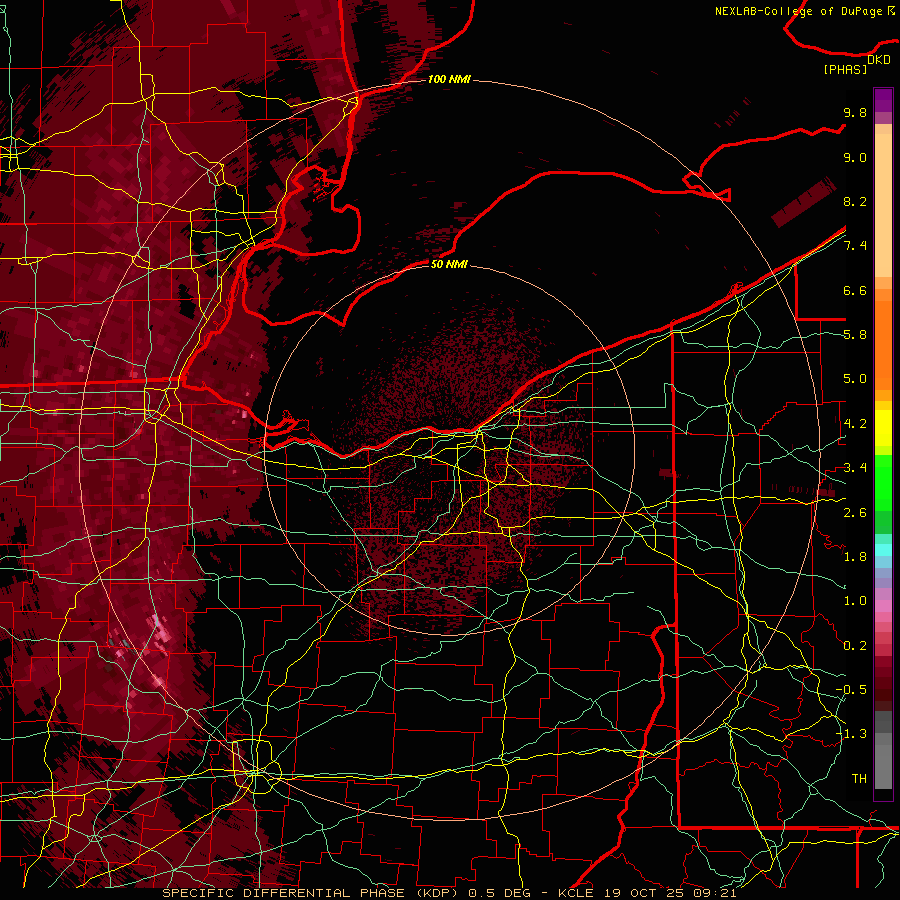Click the -0.5 legend value
900x900 pixels.
coord(851,690)
